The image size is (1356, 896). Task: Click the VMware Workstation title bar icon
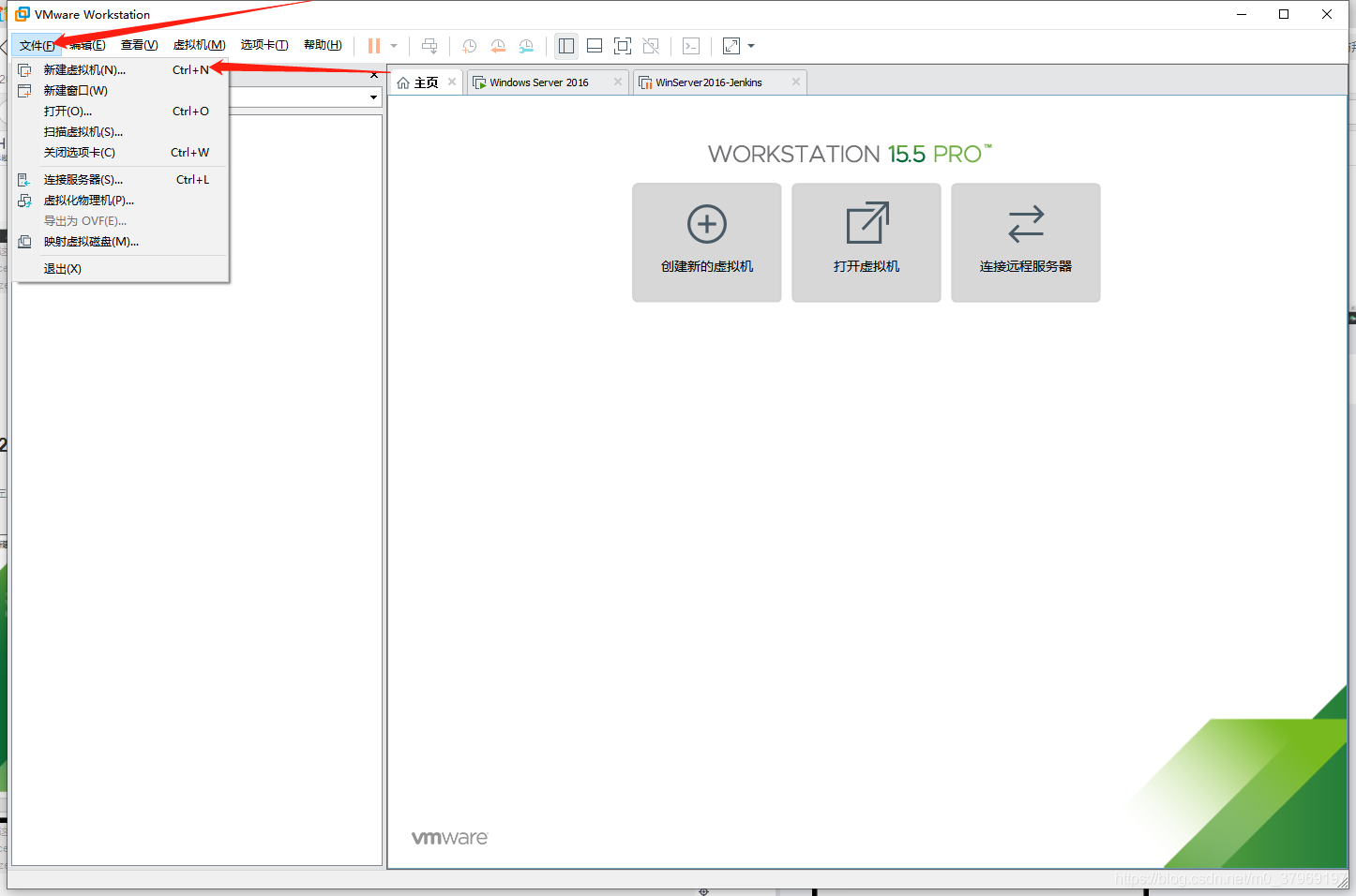coord(23,14)
